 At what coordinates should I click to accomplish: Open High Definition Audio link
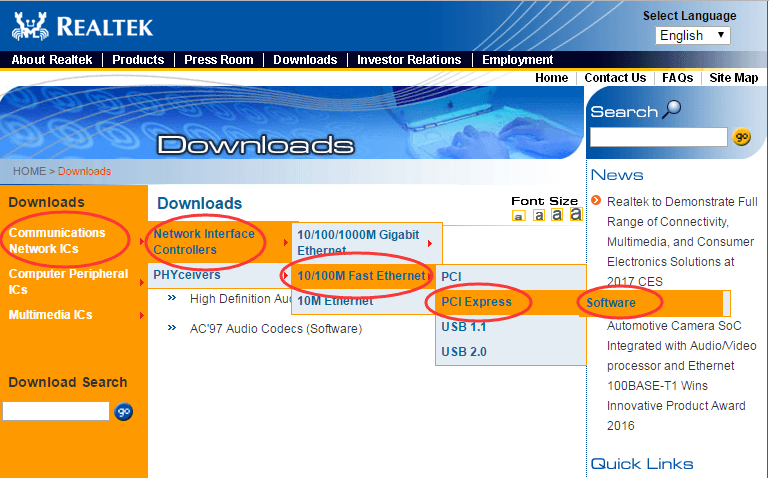(240, 299)
